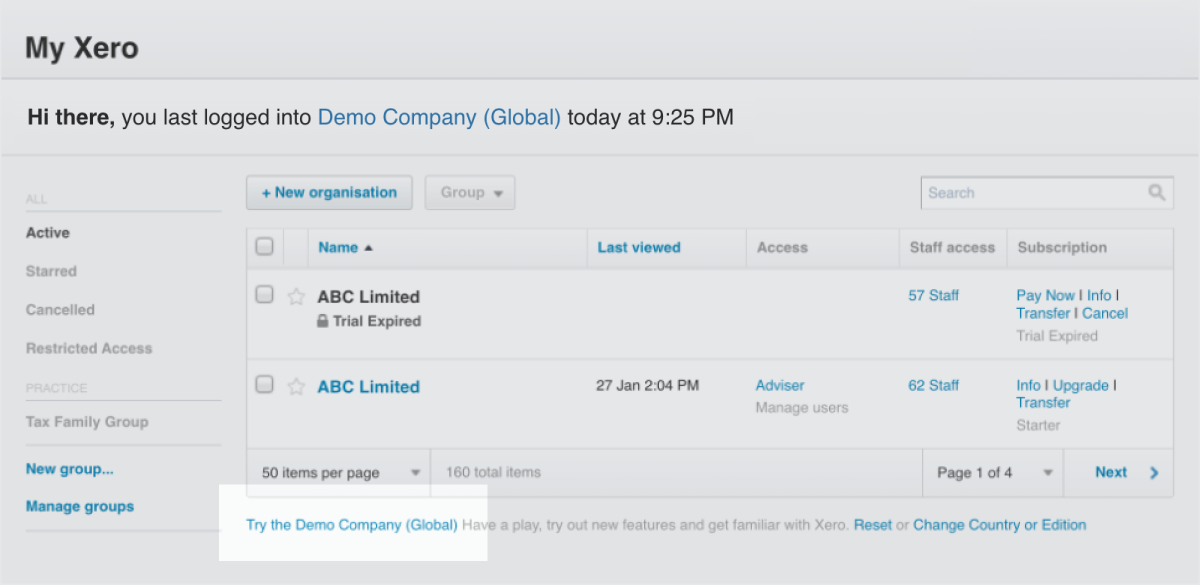
Task: Click Pay Now for ABC Limited
Action: click(x=1045, y=295)
